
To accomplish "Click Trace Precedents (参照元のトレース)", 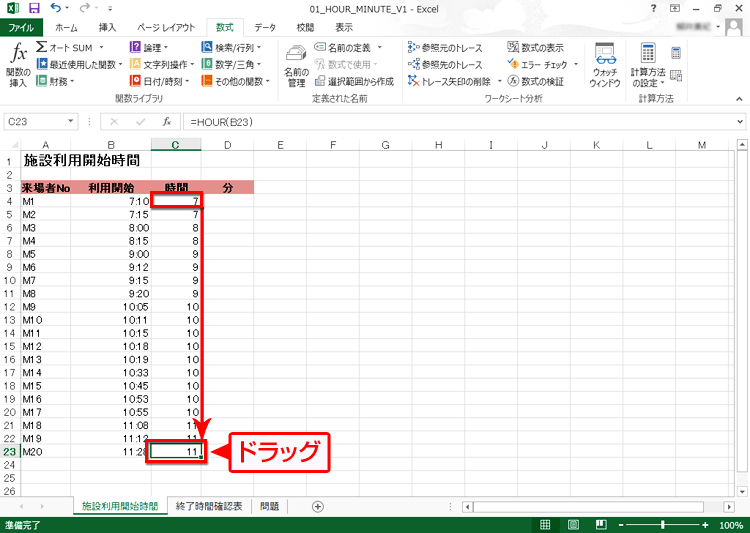I will (445, 47).
